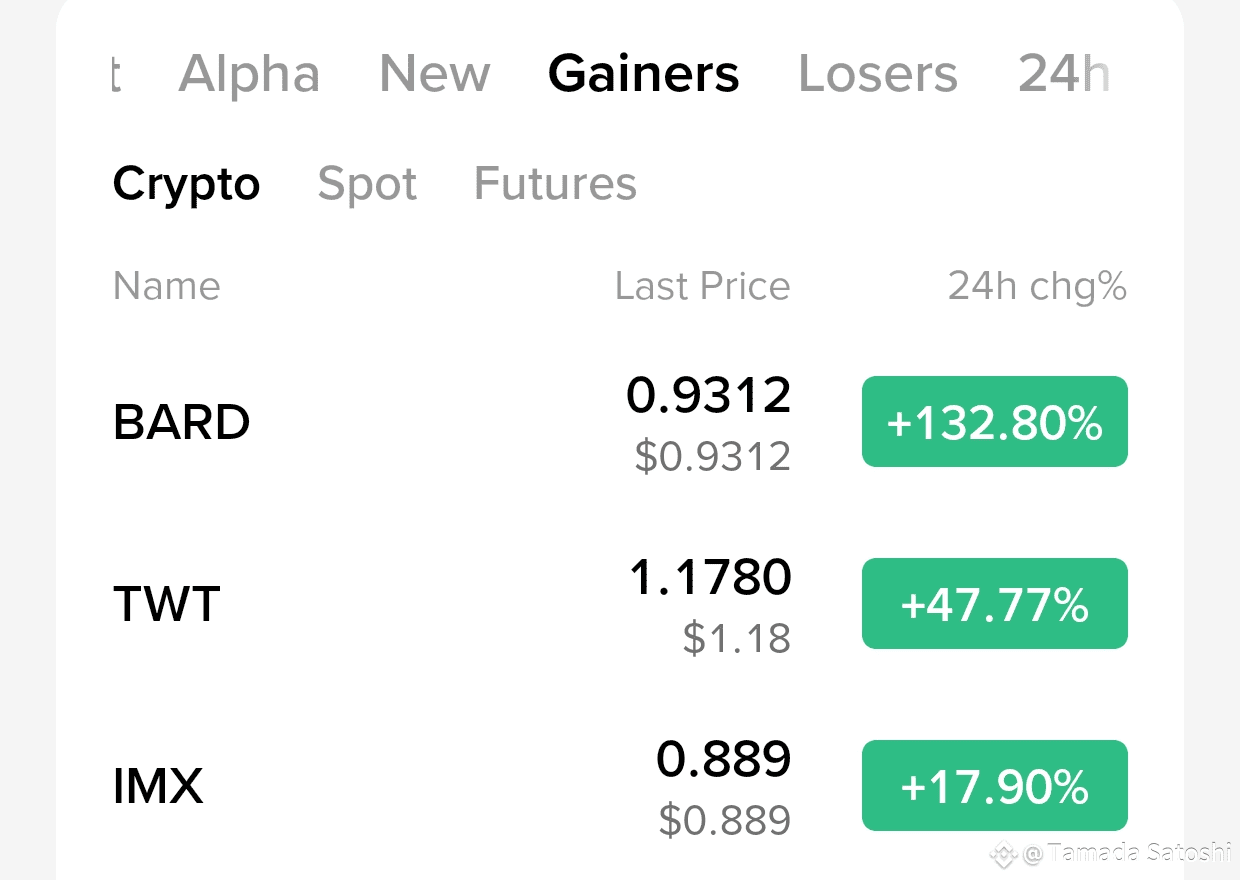Open the Futures sub-tab

click(555, 184)
